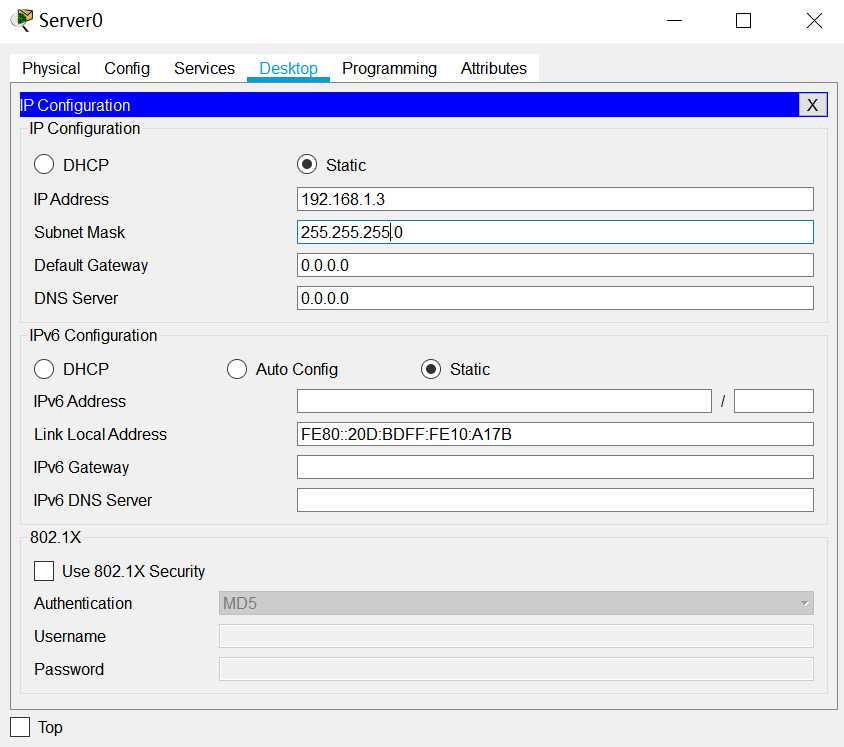
Task: Click the blue IP Configuration title bar
Action: [409, 105]
